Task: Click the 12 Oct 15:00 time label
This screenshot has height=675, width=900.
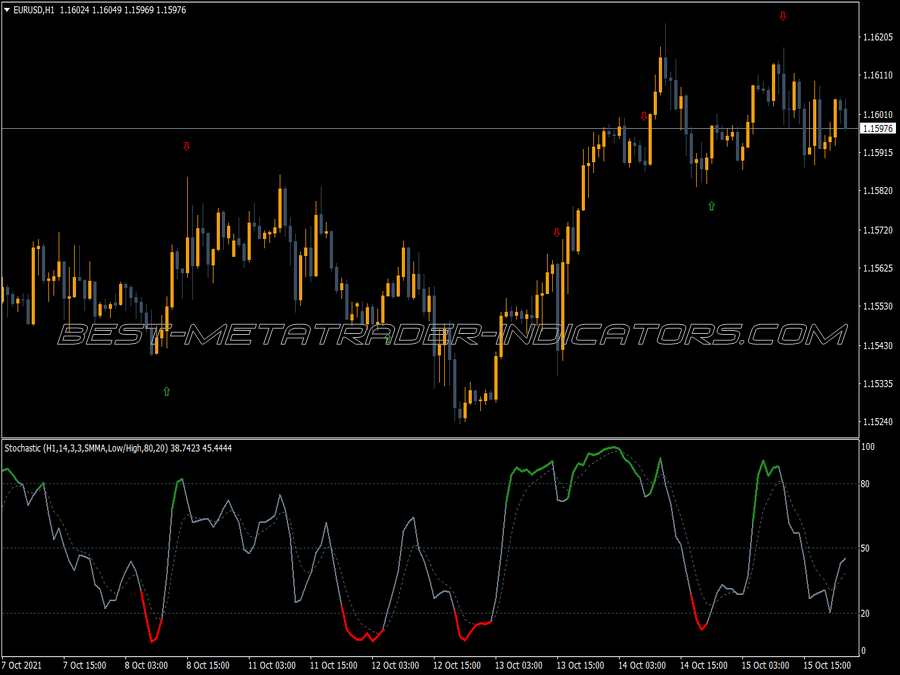Action: (457, 666)
